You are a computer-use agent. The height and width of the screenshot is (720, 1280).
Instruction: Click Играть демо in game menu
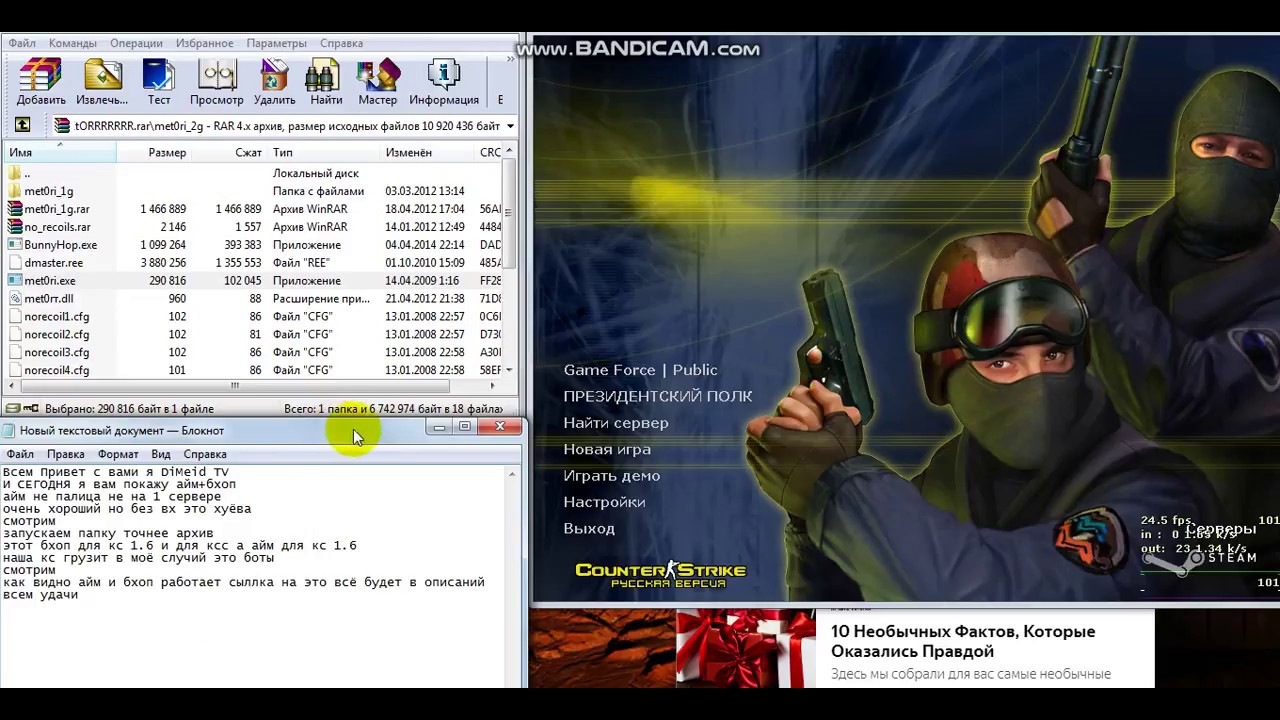point(611,476)
